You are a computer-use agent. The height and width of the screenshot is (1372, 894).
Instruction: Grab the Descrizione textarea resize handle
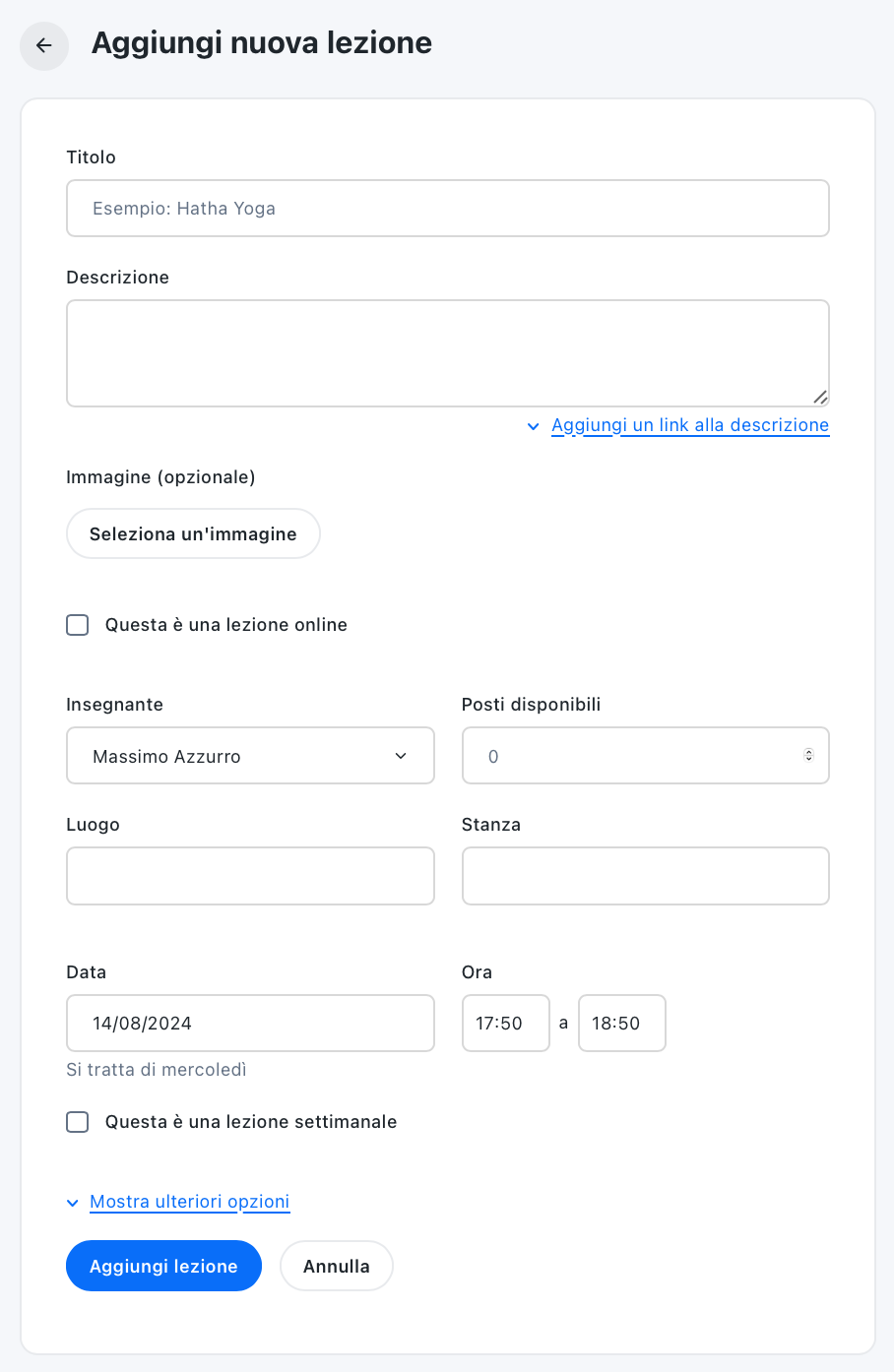click(x=820, y=398)
